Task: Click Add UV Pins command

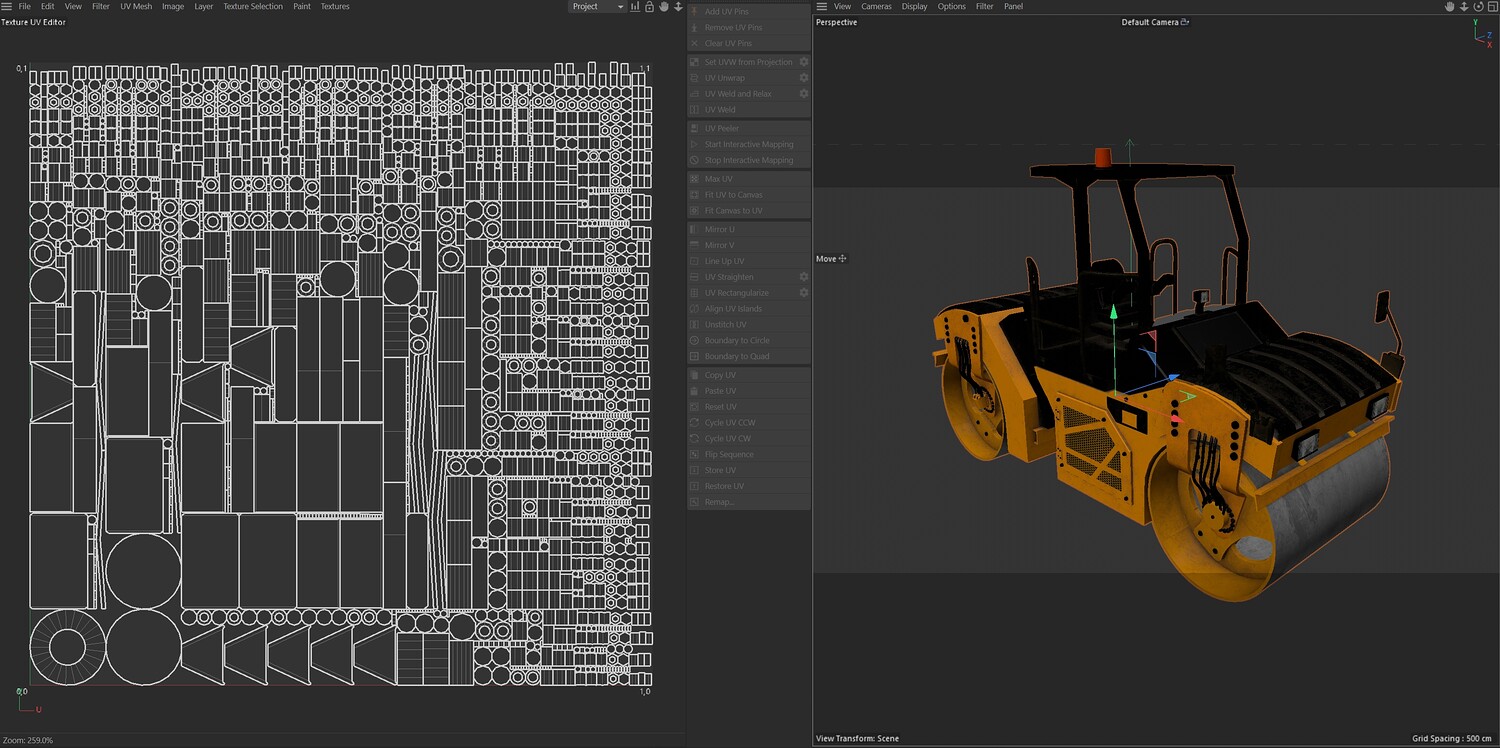Action: (x=749, y=11)
